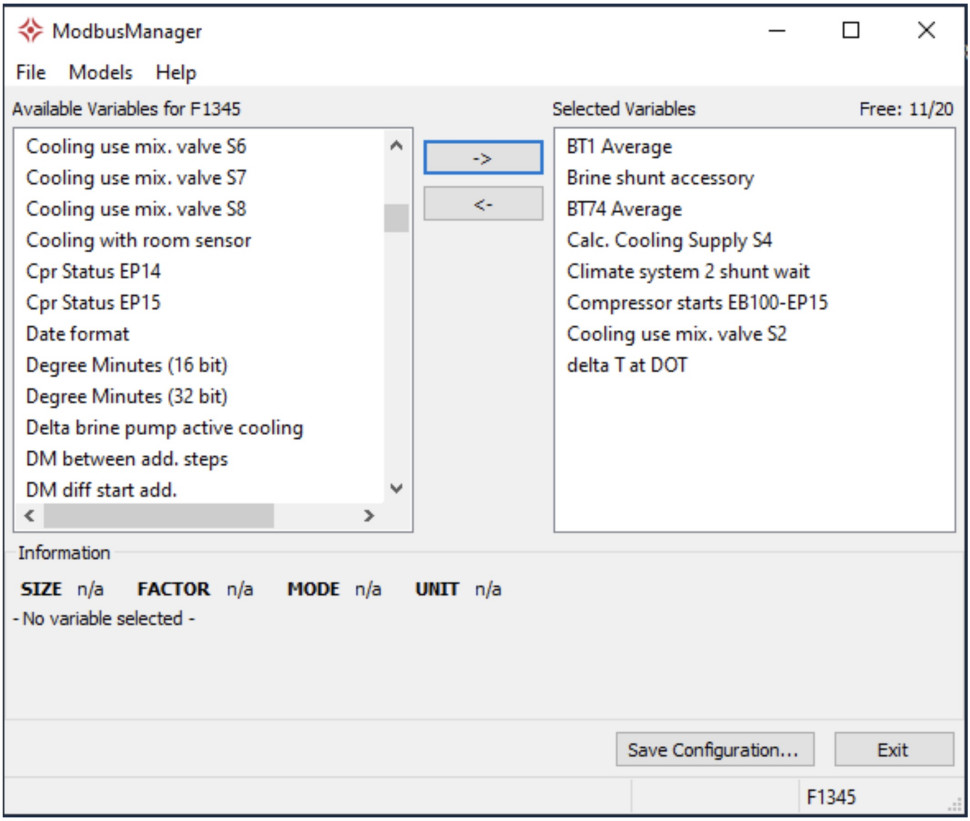This screenshot has width=970, height=821.
Task: Open the Help menu
Action: tap(176, 72)
